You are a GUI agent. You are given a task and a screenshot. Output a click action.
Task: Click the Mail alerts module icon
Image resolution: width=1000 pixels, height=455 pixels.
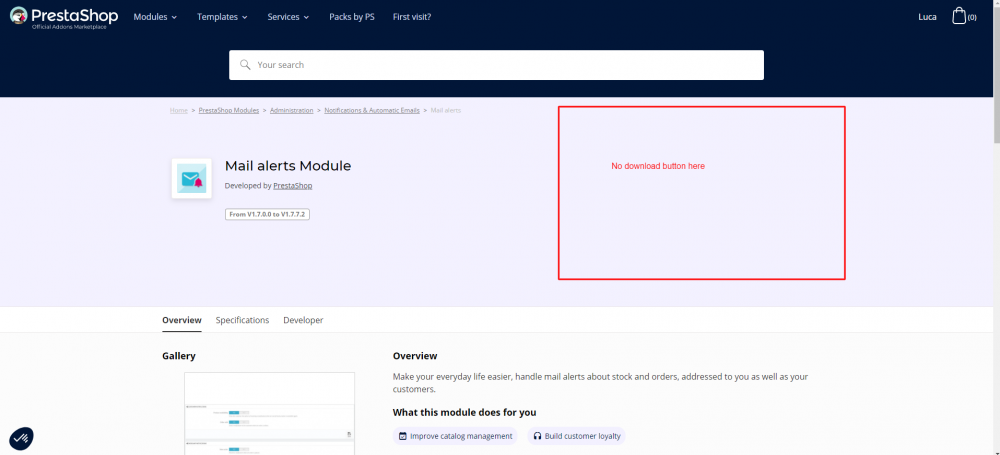coord(191,179)
